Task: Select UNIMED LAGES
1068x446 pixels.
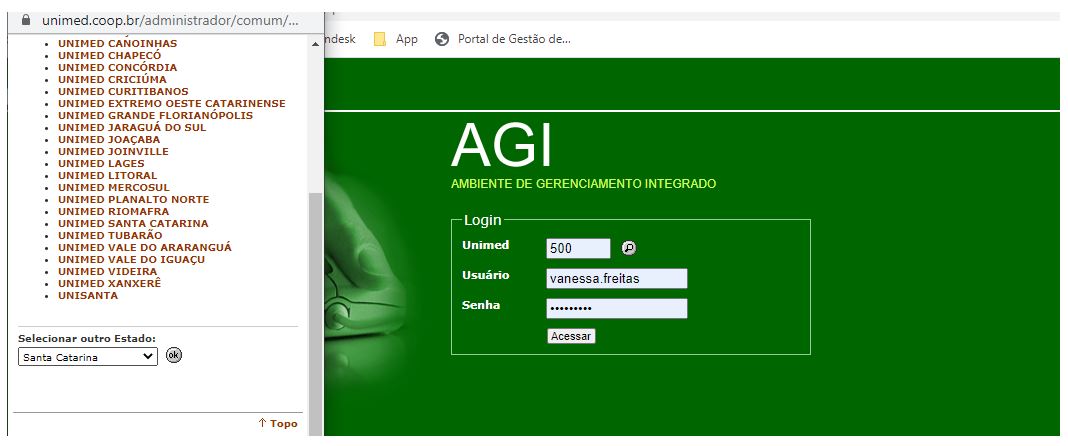Action: click(x=101, y=163)
